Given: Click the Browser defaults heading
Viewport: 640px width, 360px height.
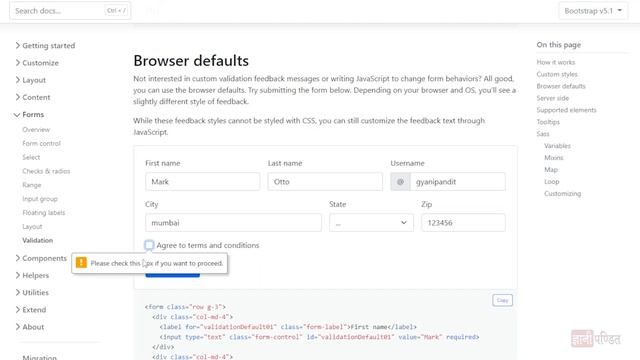Looking at the screenshot, I should (x=191, y=61).
